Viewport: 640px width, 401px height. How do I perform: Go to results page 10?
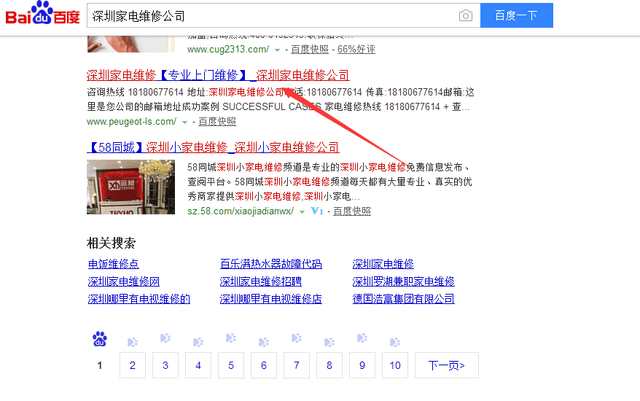(395, 365)
